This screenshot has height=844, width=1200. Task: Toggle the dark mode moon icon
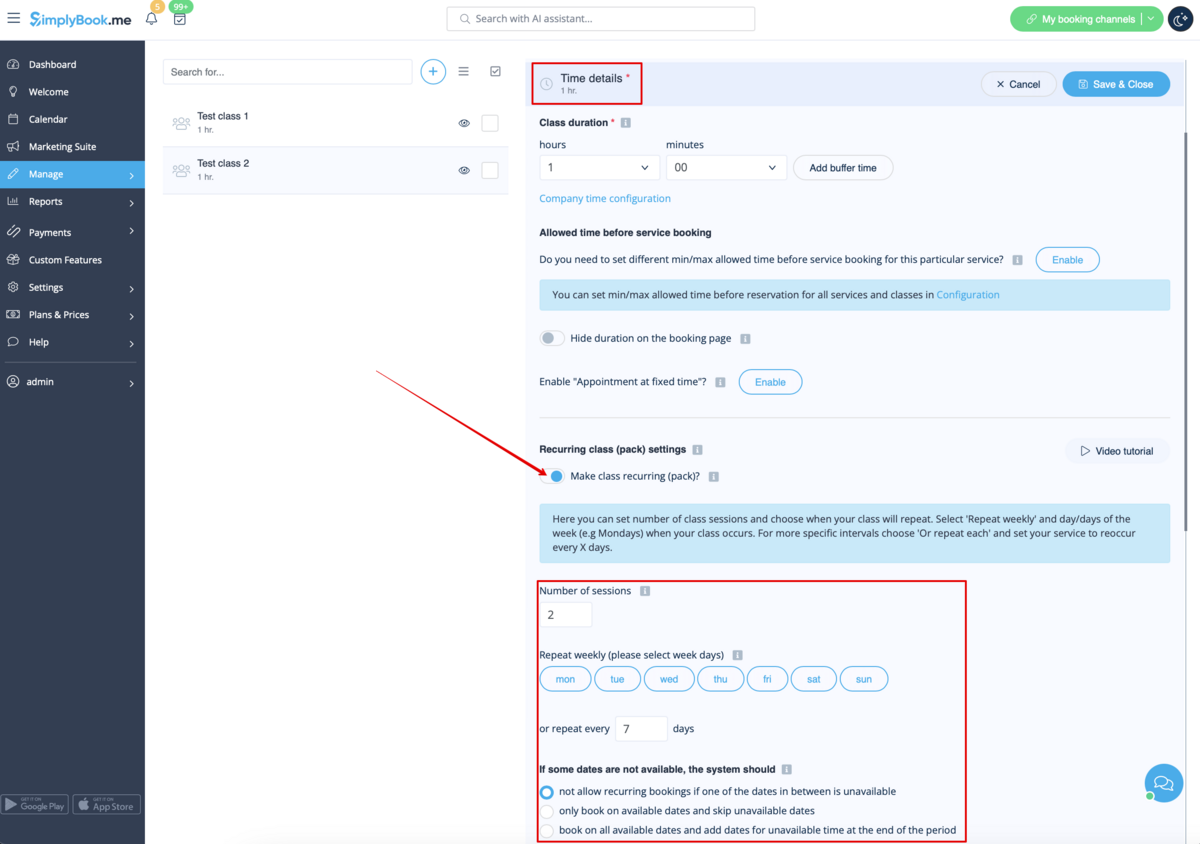coord(1180,19)
